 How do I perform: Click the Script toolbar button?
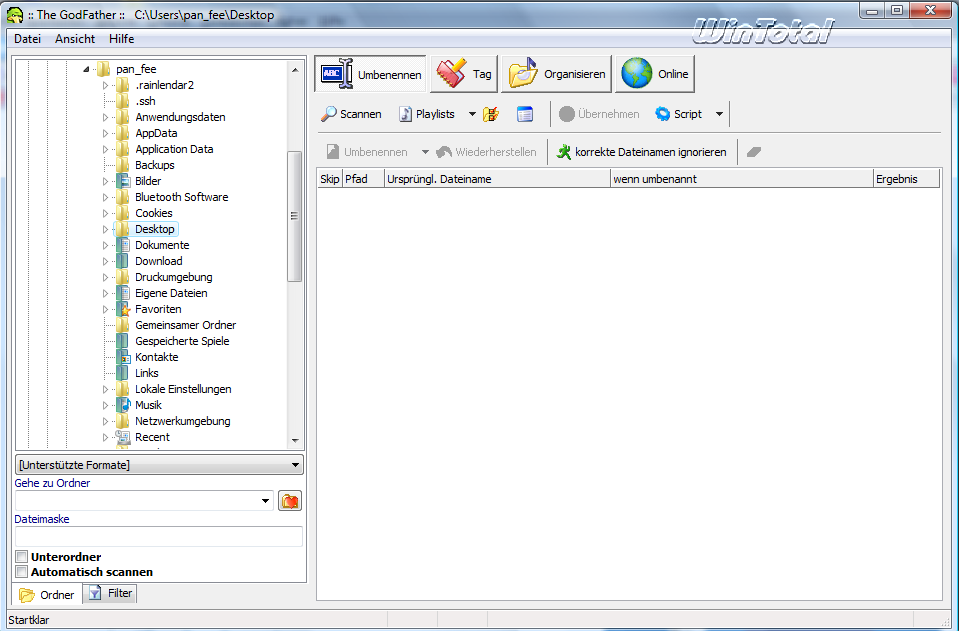679,114
